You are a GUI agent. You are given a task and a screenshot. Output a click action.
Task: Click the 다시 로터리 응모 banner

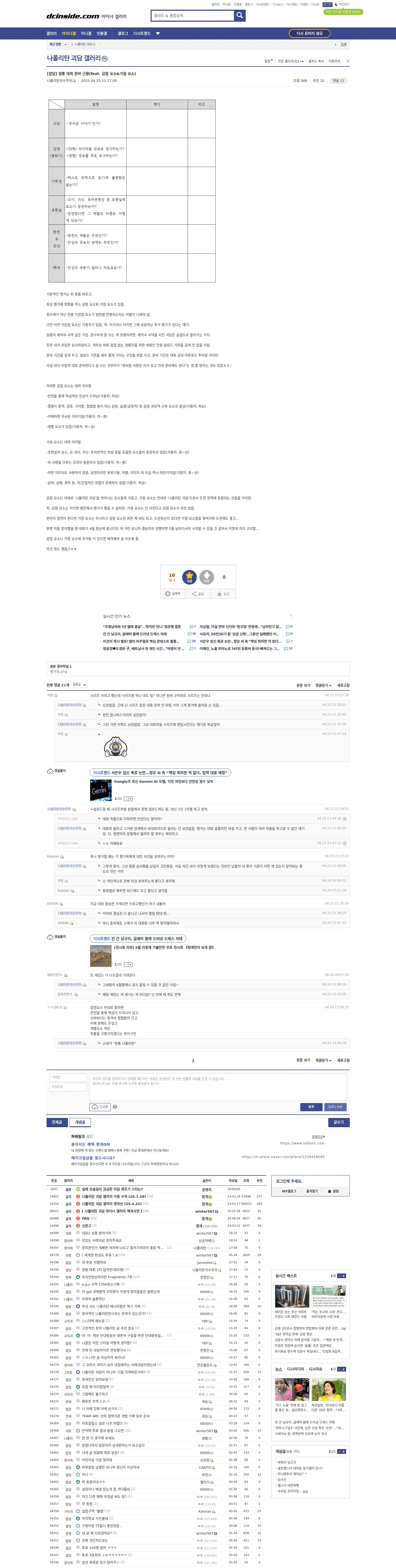click(x=309, y=33)
